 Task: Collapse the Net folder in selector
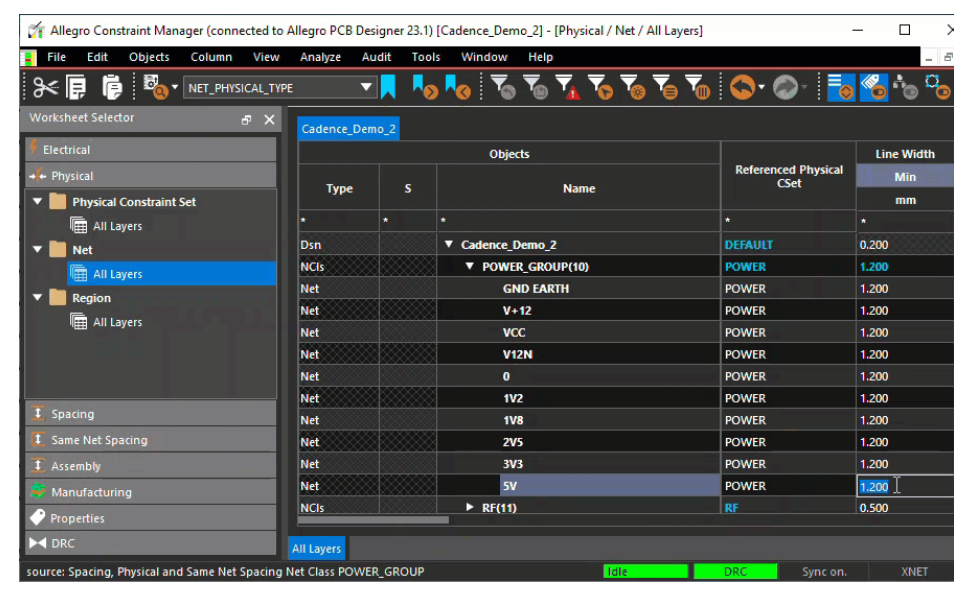point(37,249)
